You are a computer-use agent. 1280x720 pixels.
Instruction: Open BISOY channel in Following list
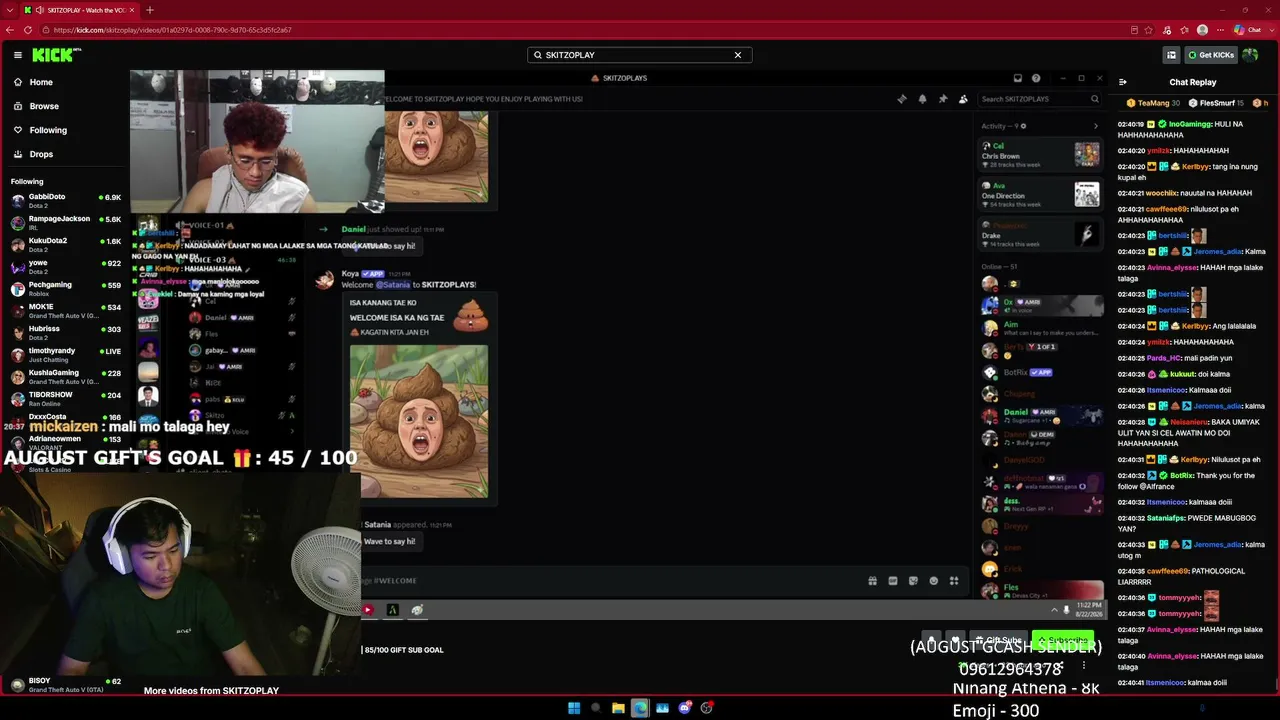[65, 684]
